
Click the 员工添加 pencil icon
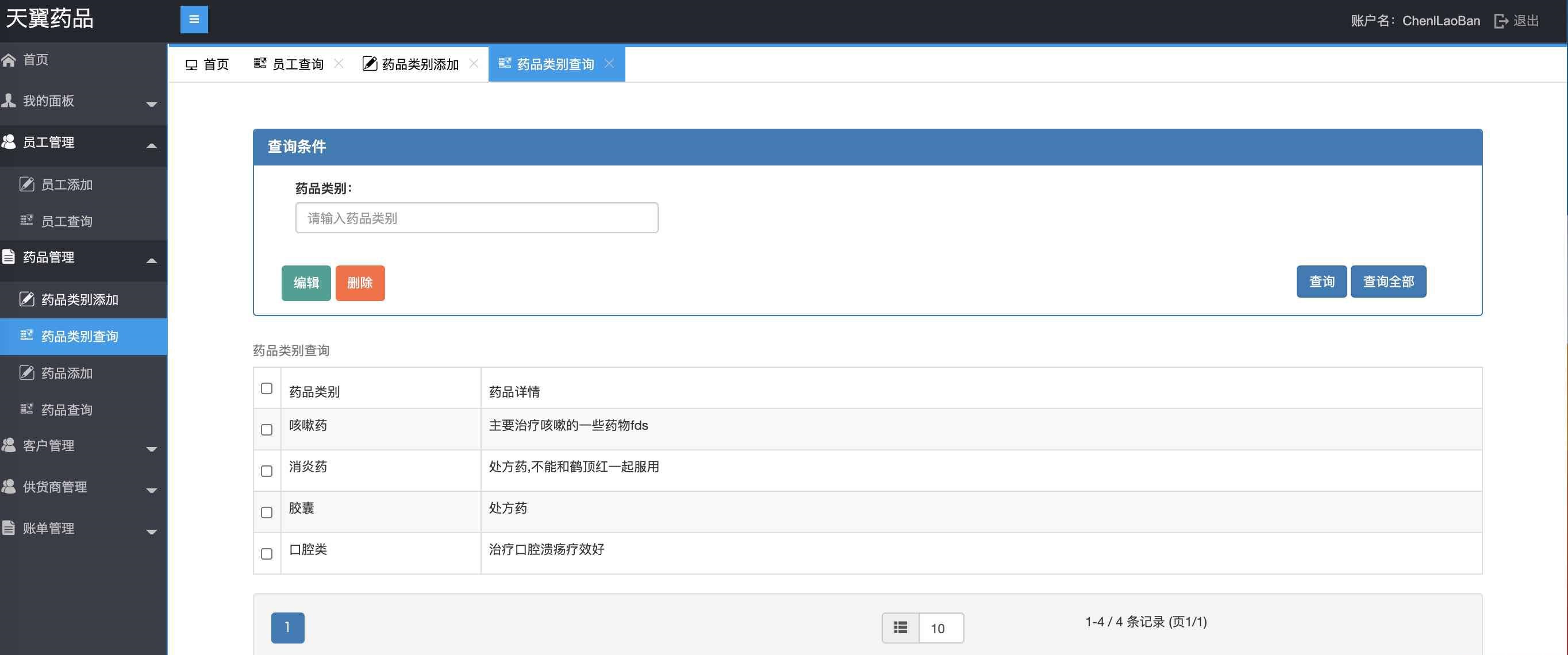26,184
